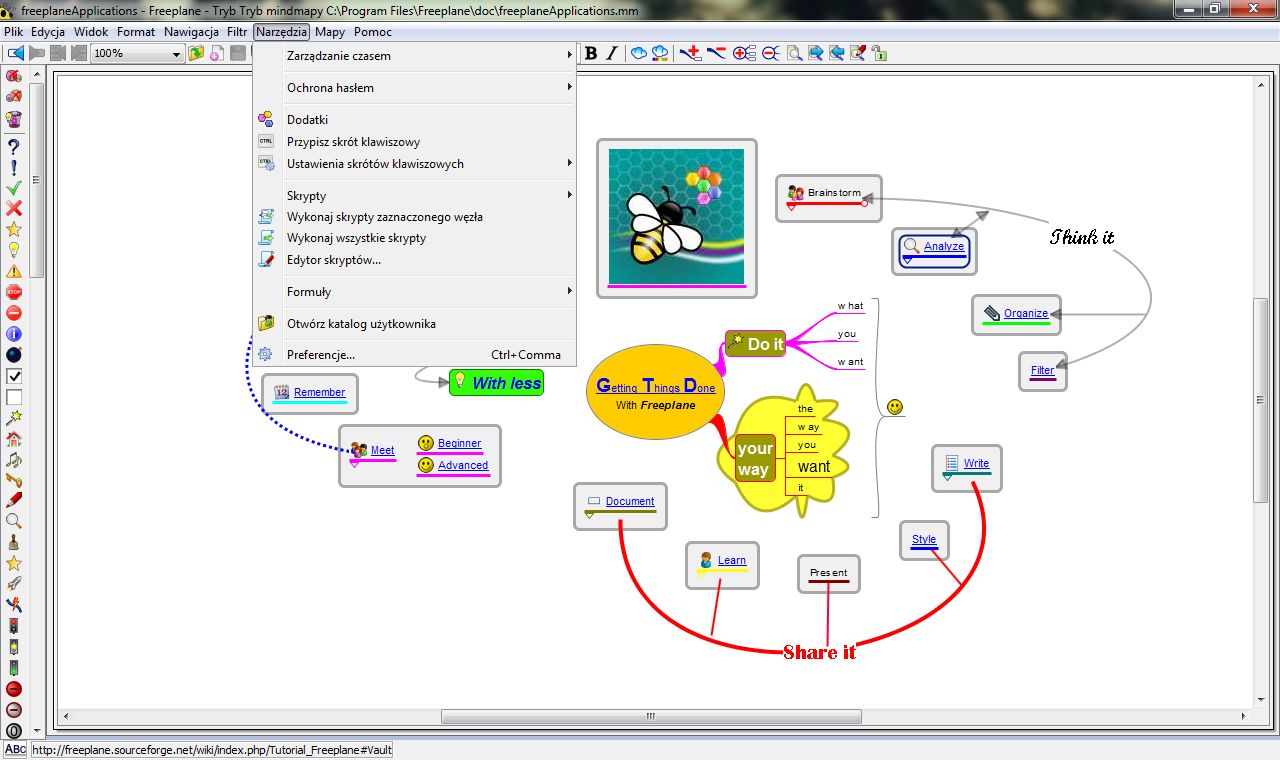This screenshot has width=1280, height=760.
Task: Add the red X icon
Action: [x=14, y=208]
